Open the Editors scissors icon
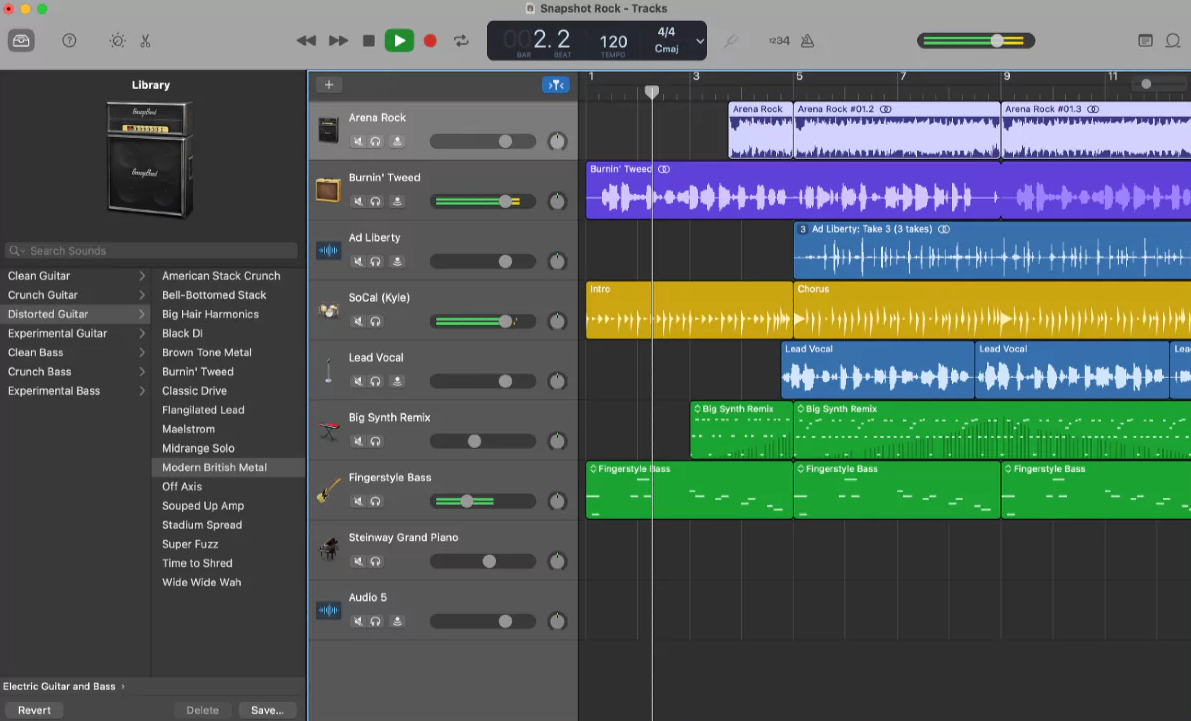 [145, 40]
